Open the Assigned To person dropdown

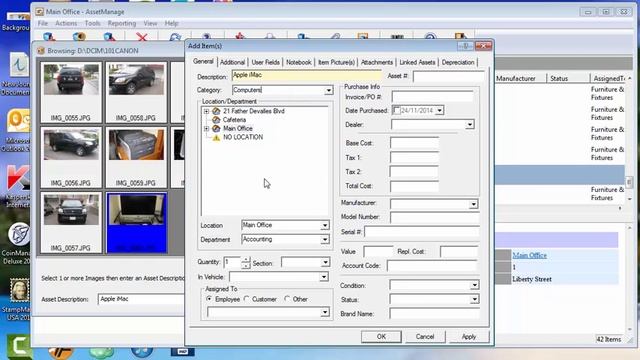[x=324, y=313]
